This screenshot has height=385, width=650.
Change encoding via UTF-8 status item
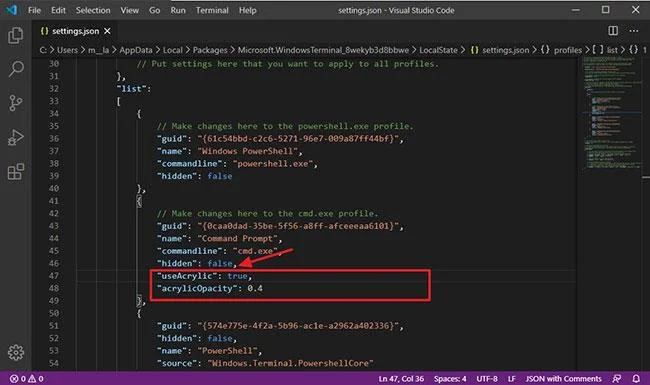tap(487, 379)
